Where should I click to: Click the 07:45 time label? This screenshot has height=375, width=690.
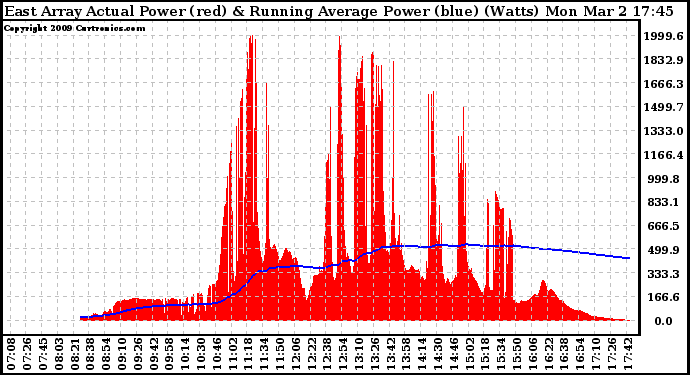(x=43, y=354)
